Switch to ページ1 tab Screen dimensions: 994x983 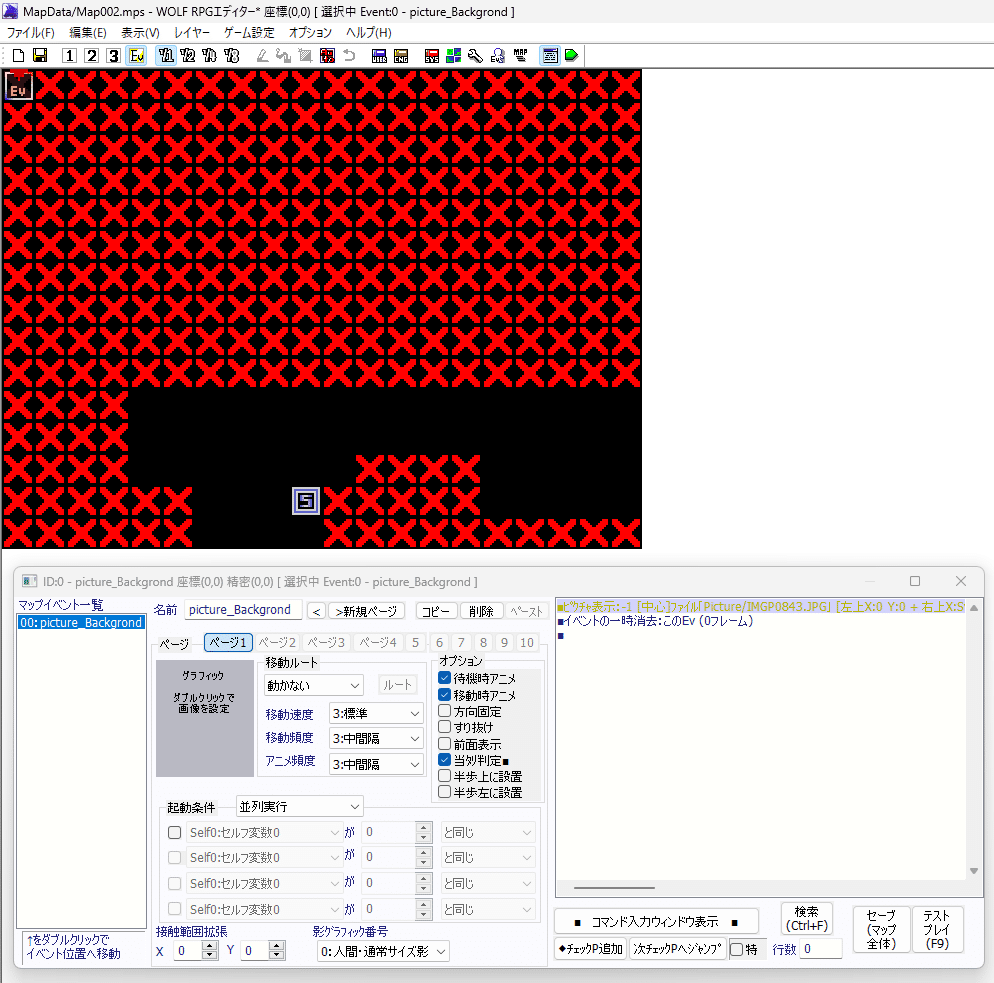tap(228, 642)
